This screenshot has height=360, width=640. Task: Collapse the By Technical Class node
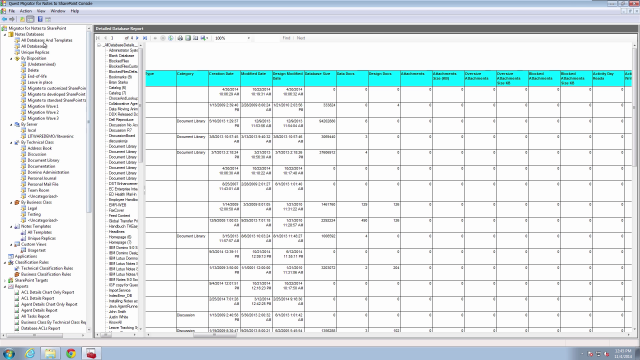point(11,142)
